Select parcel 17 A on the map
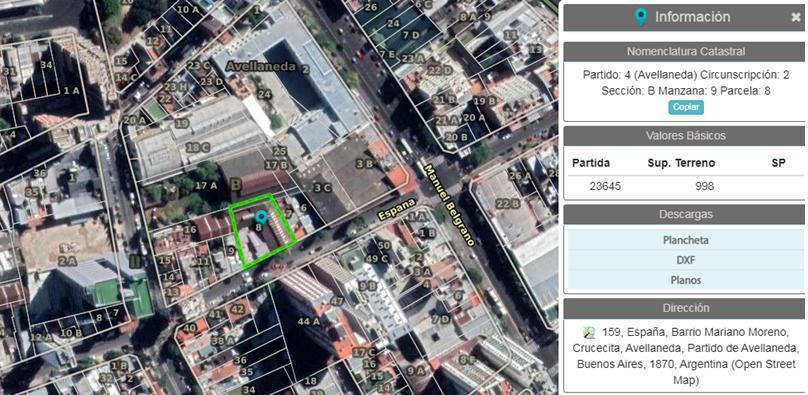 pyautogui.click(x=206, y=185)
